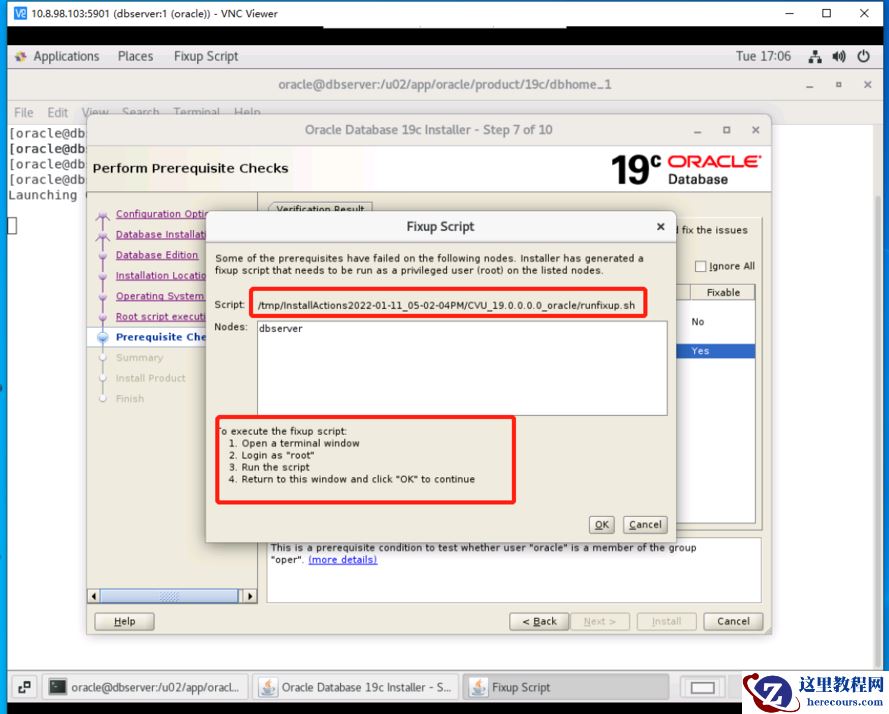
Task: Open the more details link
Action: [x=342, y=560]
